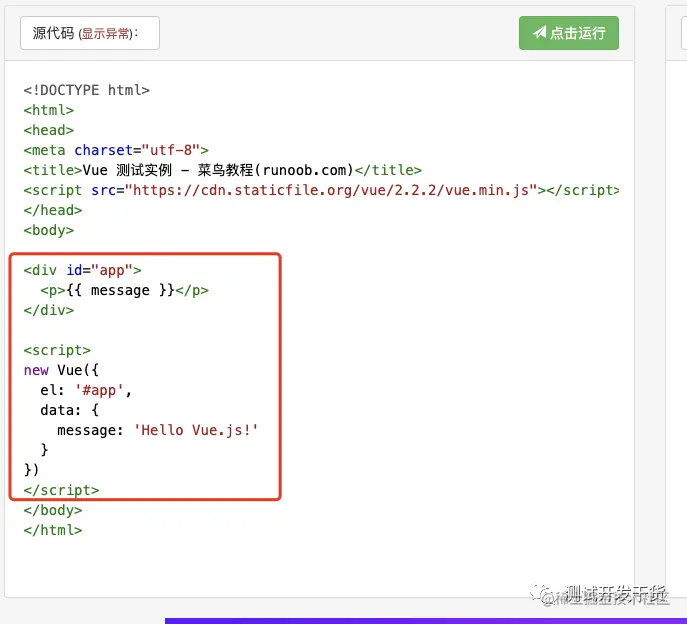Click the <div id="app"> line

(x=82, y=270)
